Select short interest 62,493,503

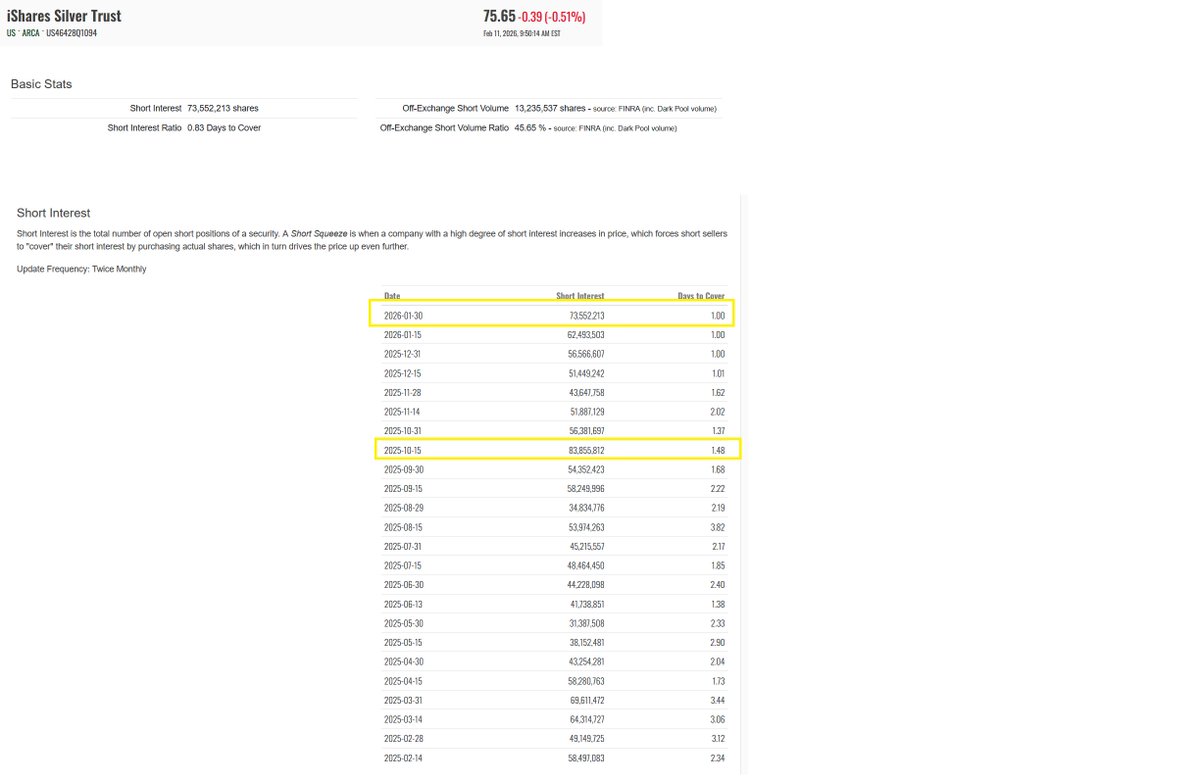(585, 335)
